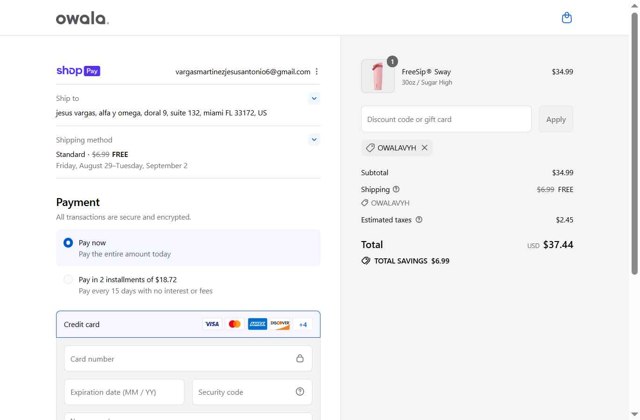Click the page vertical scrollbar
The height and width of the screenshot is (420, 640).
[x=634, y=150]
